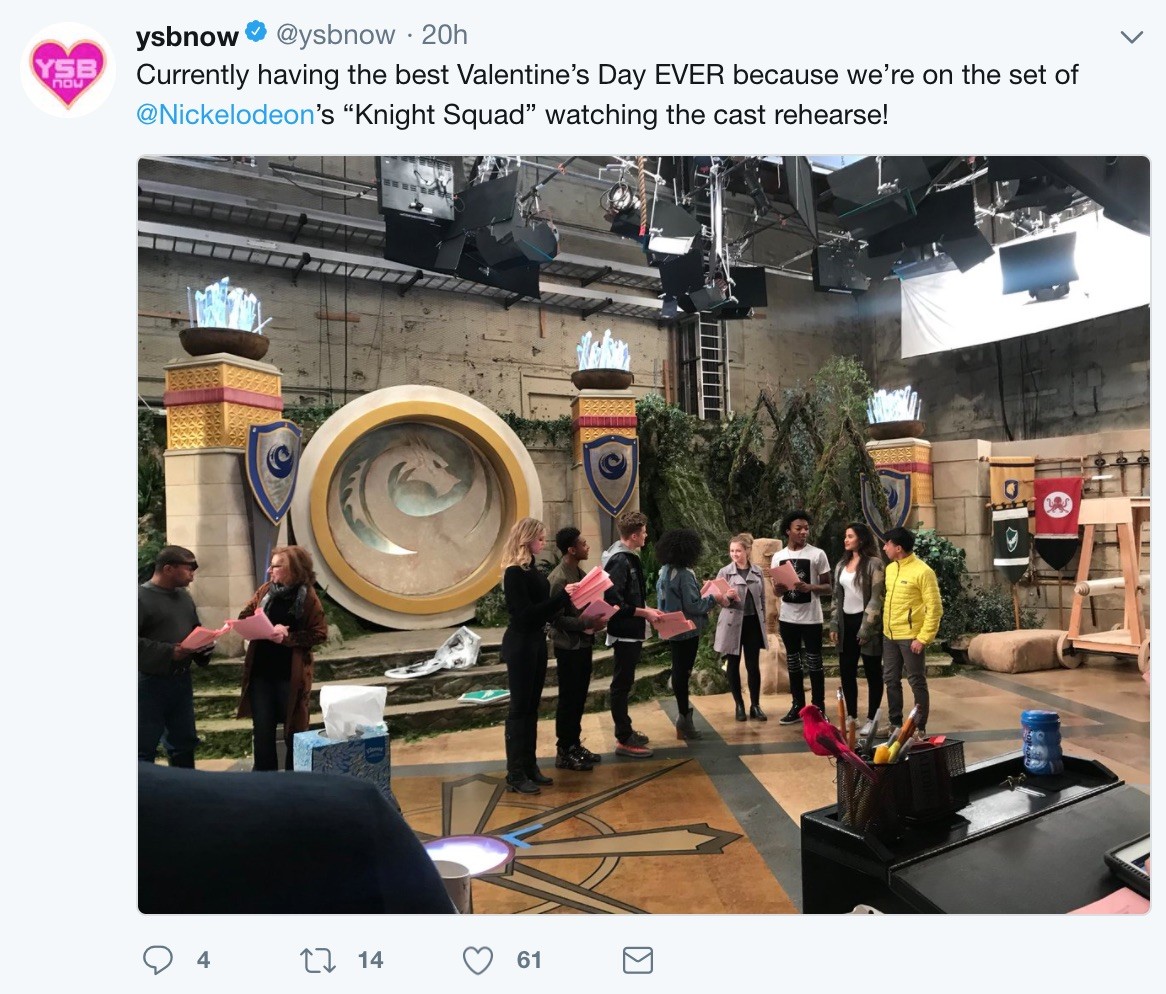Click the blue verified badge

(x=256, y=33)
